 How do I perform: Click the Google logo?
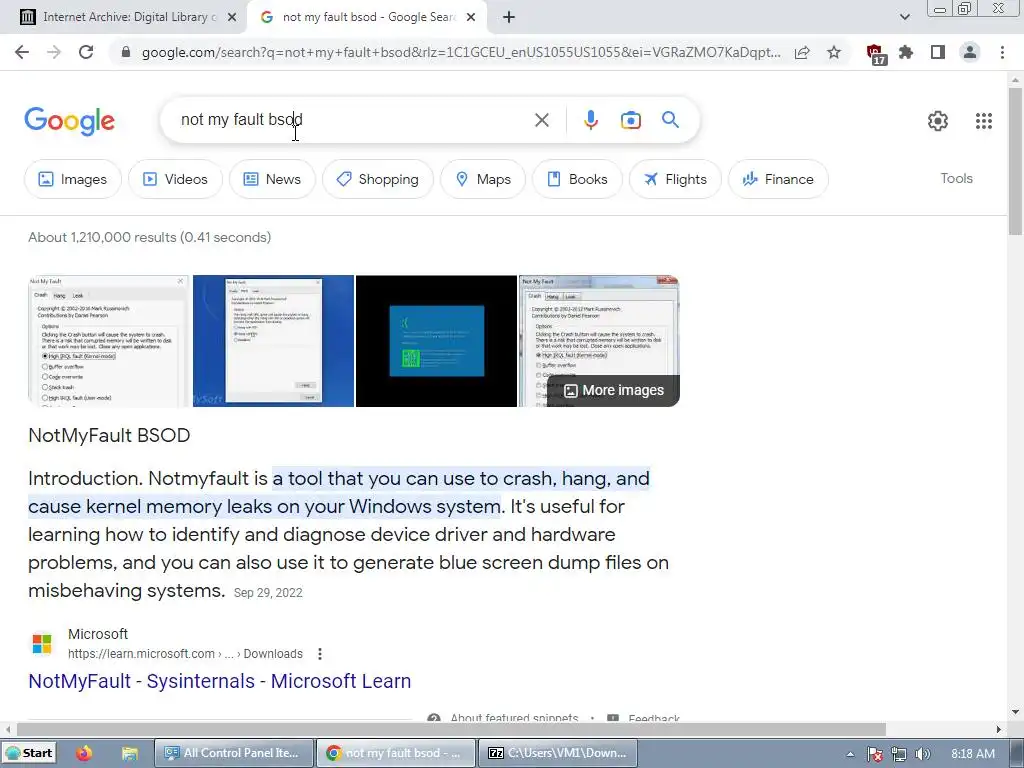coord(70,121)
